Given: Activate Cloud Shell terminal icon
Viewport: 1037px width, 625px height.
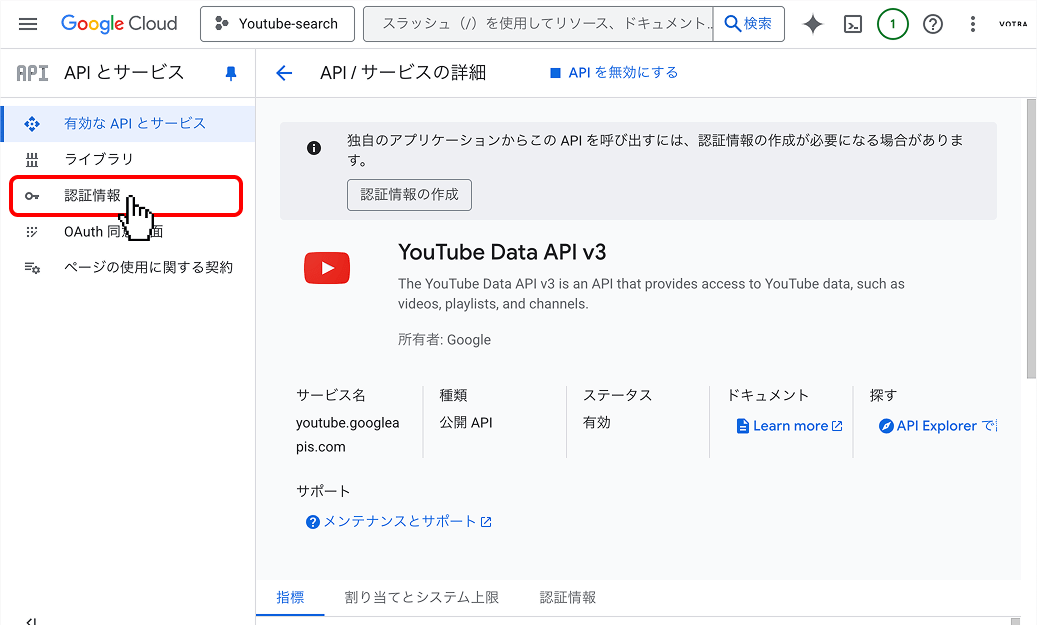Looking at the screenshot, I should pos(852,24).
